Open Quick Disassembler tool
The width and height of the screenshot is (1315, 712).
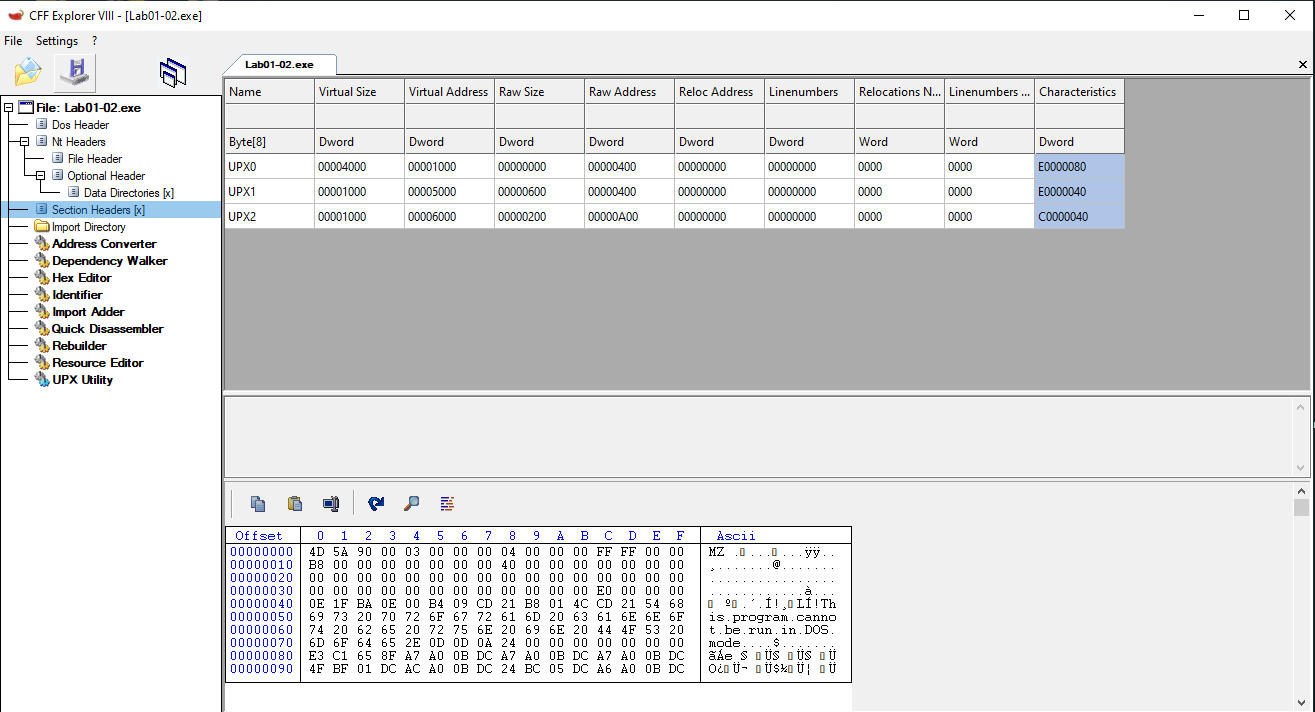[108, 329]
